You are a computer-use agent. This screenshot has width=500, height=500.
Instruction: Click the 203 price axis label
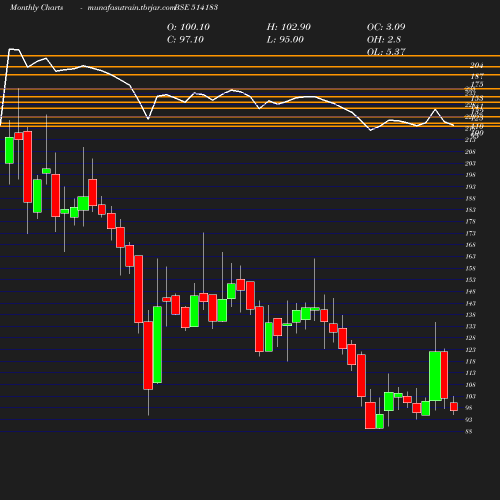tap(470, 164)
